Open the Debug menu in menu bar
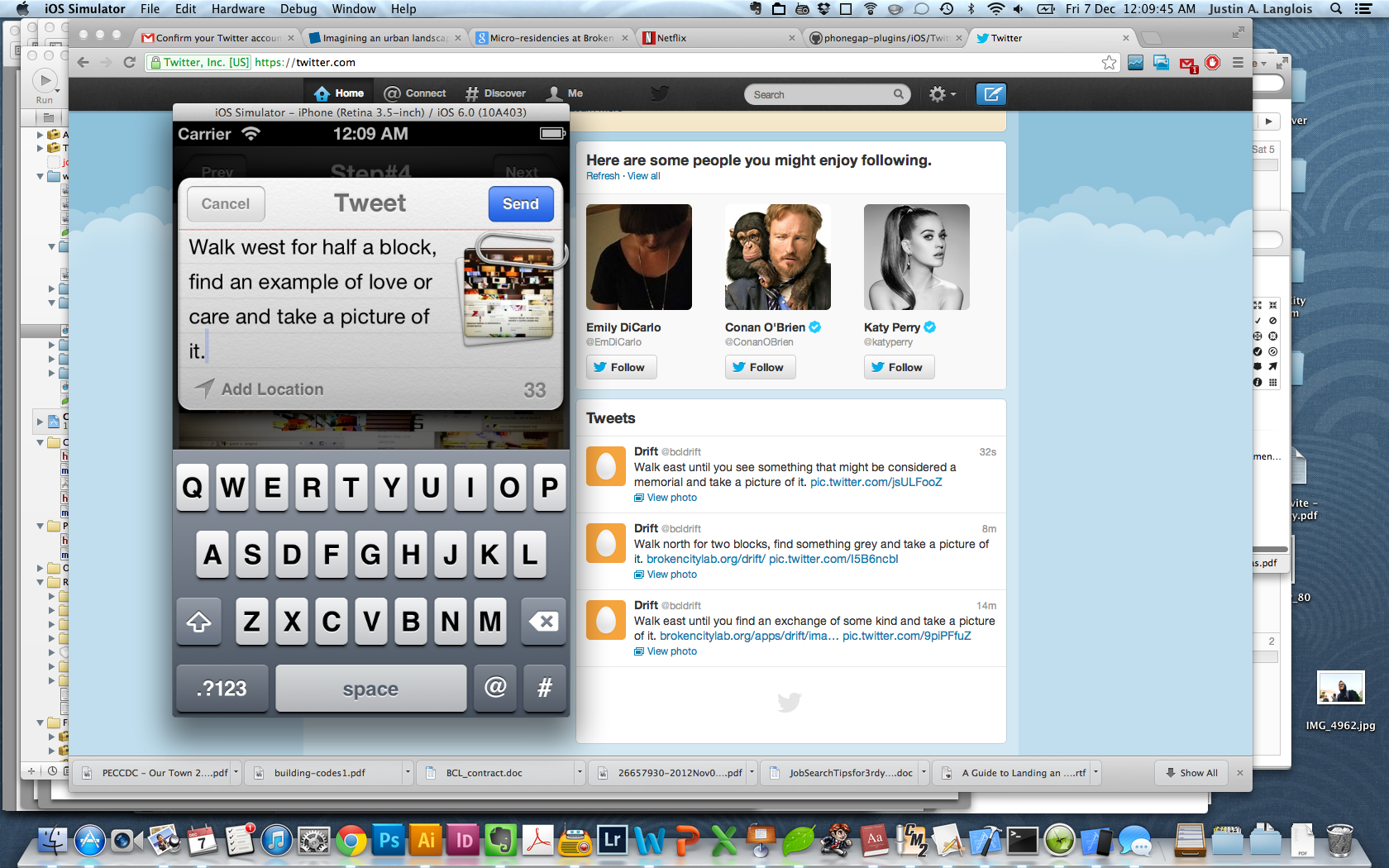Screen dimensions: 1389x868 (298, 9)
